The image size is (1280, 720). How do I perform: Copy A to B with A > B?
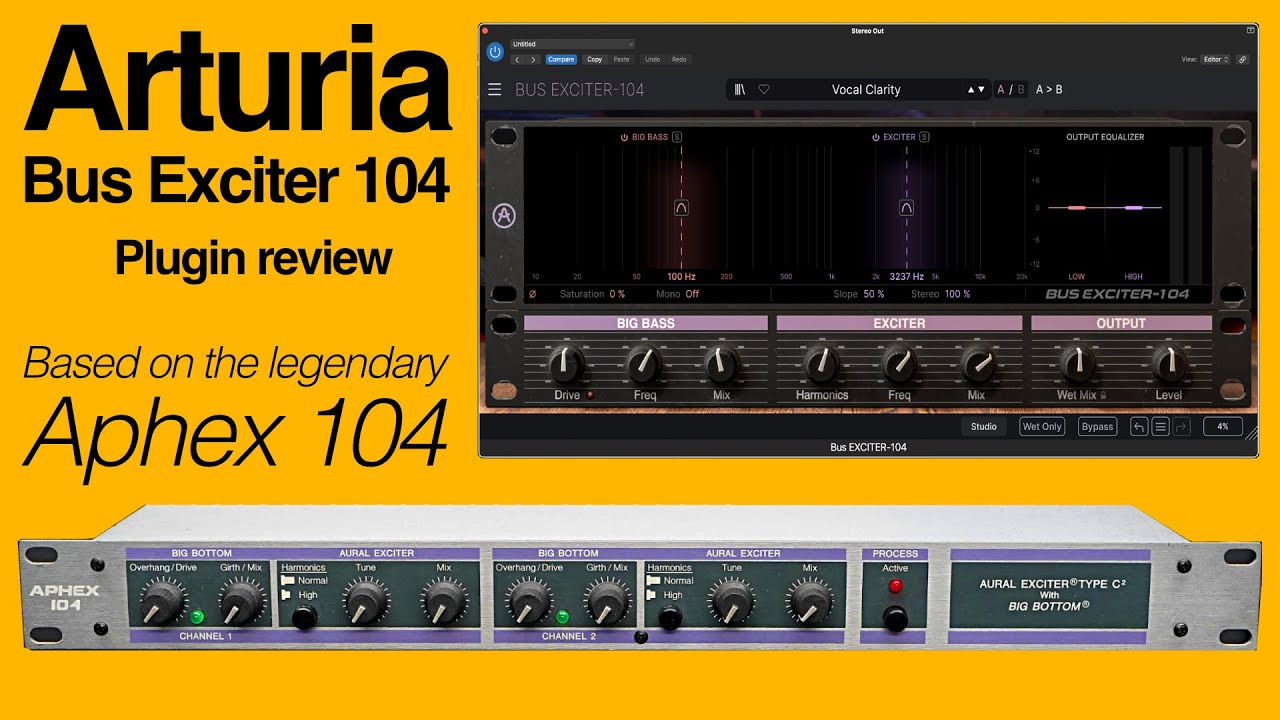tap(1049, 89)
